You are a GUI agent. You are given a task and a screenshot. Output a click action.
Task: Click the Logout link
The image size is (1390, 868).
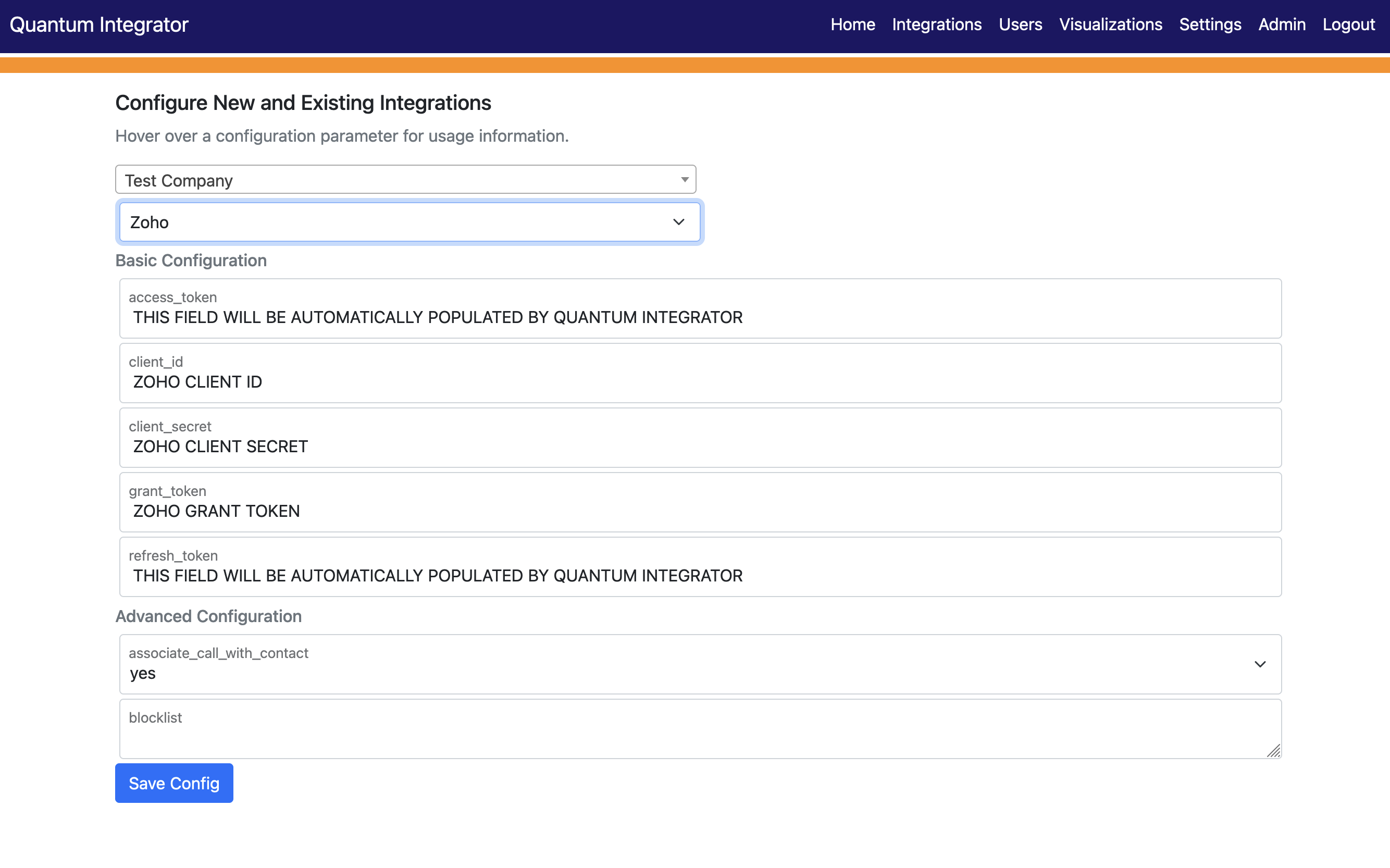pos(1348,24)
